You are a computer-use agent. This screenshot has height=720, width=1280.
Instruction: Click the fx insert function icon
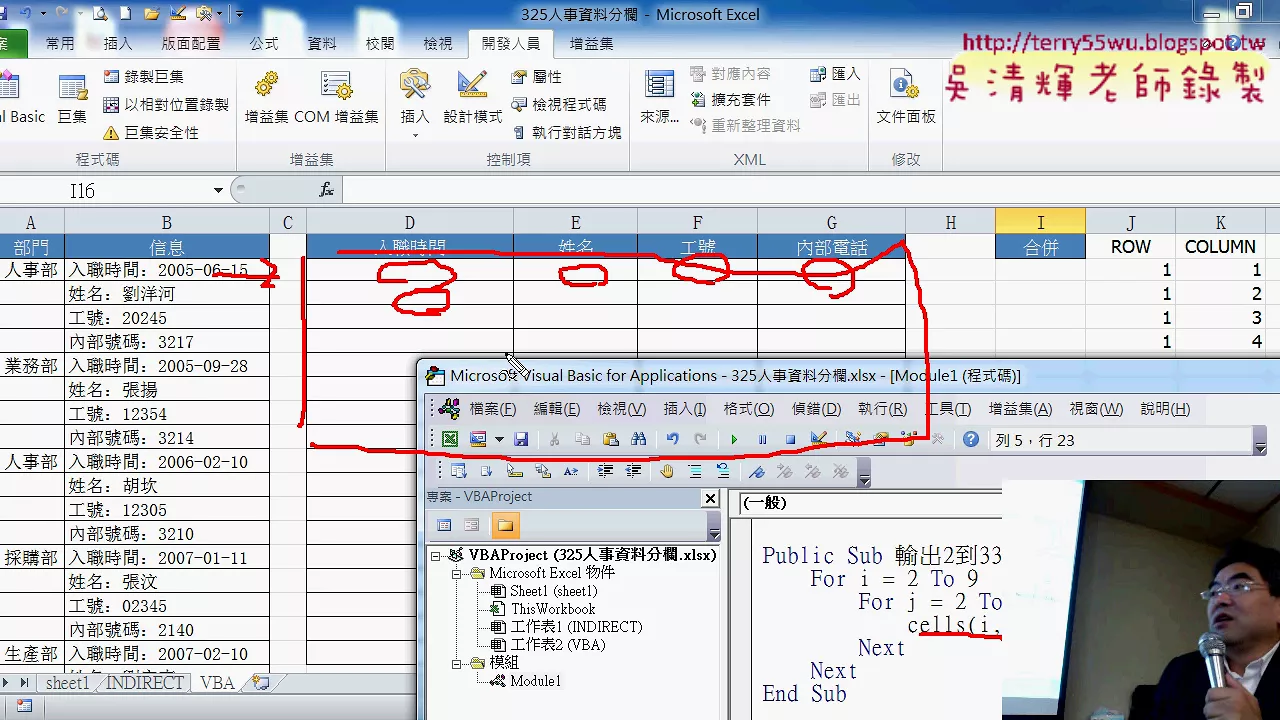(326, 190)
